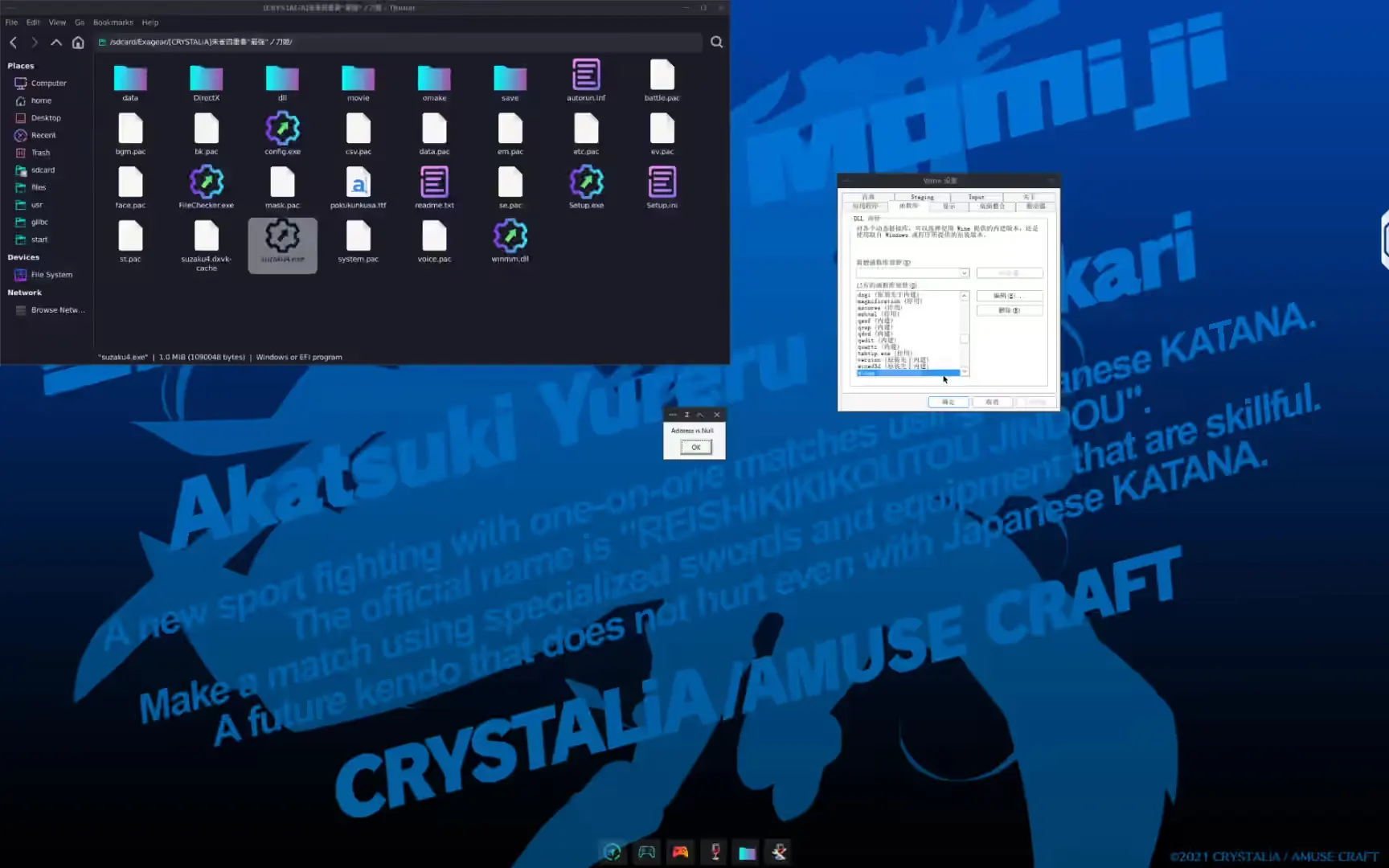Select the readme.txt file
This screenshot has width=1389, height=868.
434,187
